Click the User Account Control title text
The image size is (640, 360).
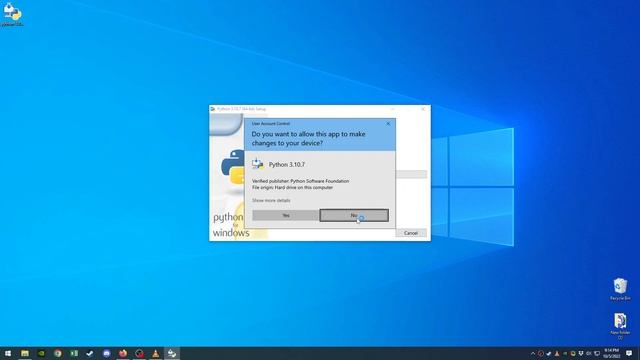point(271,123)
